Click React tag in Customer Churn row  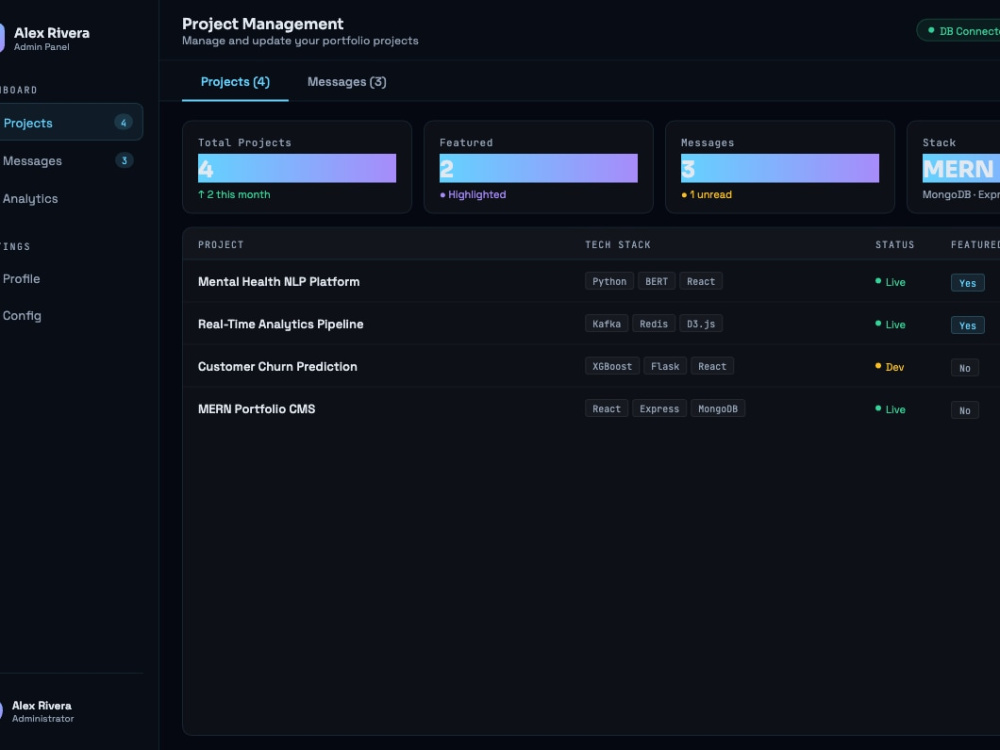pos(712,366)
